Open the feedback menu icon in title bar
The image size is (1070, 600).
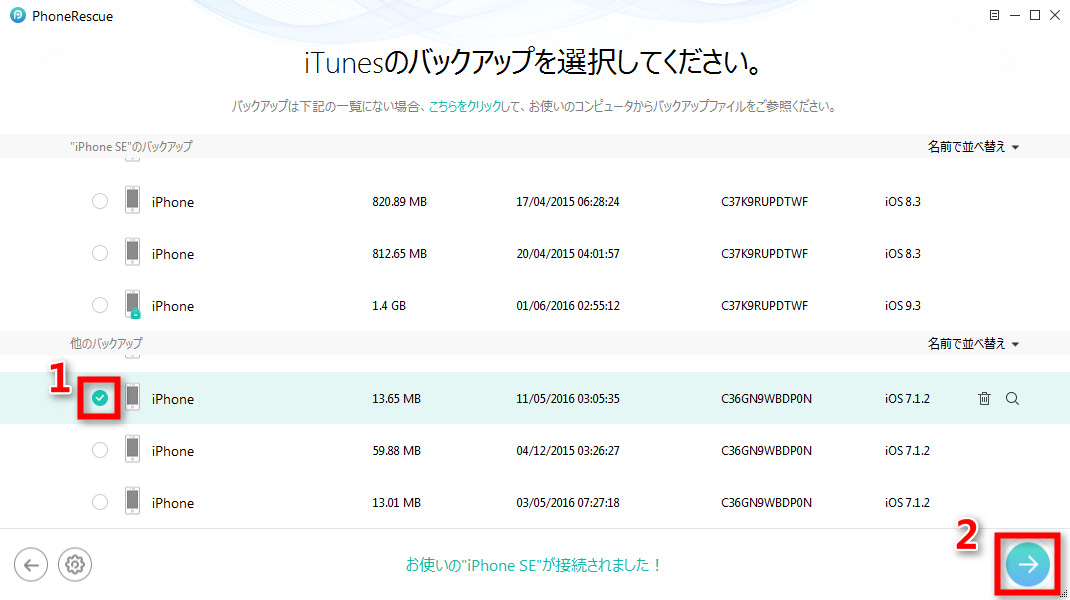994,15
